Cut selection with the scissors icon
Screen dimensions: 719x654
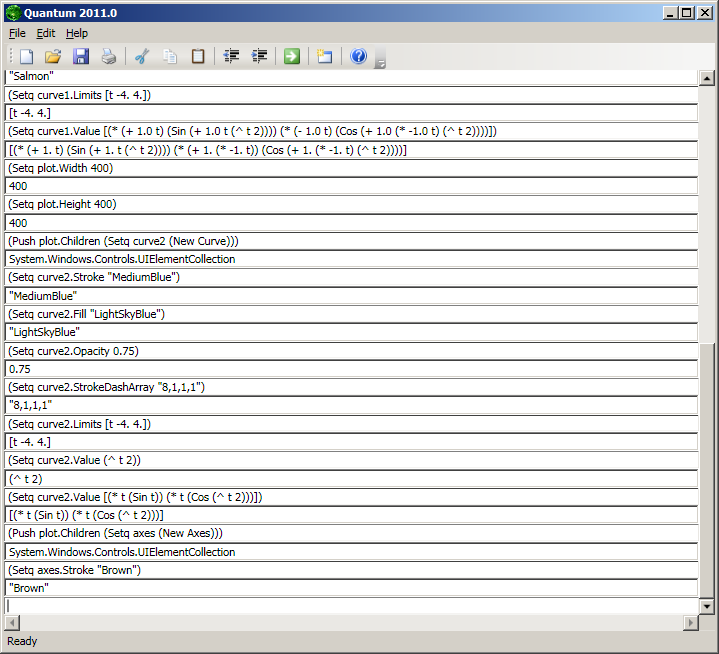click(x=142, y=56)
